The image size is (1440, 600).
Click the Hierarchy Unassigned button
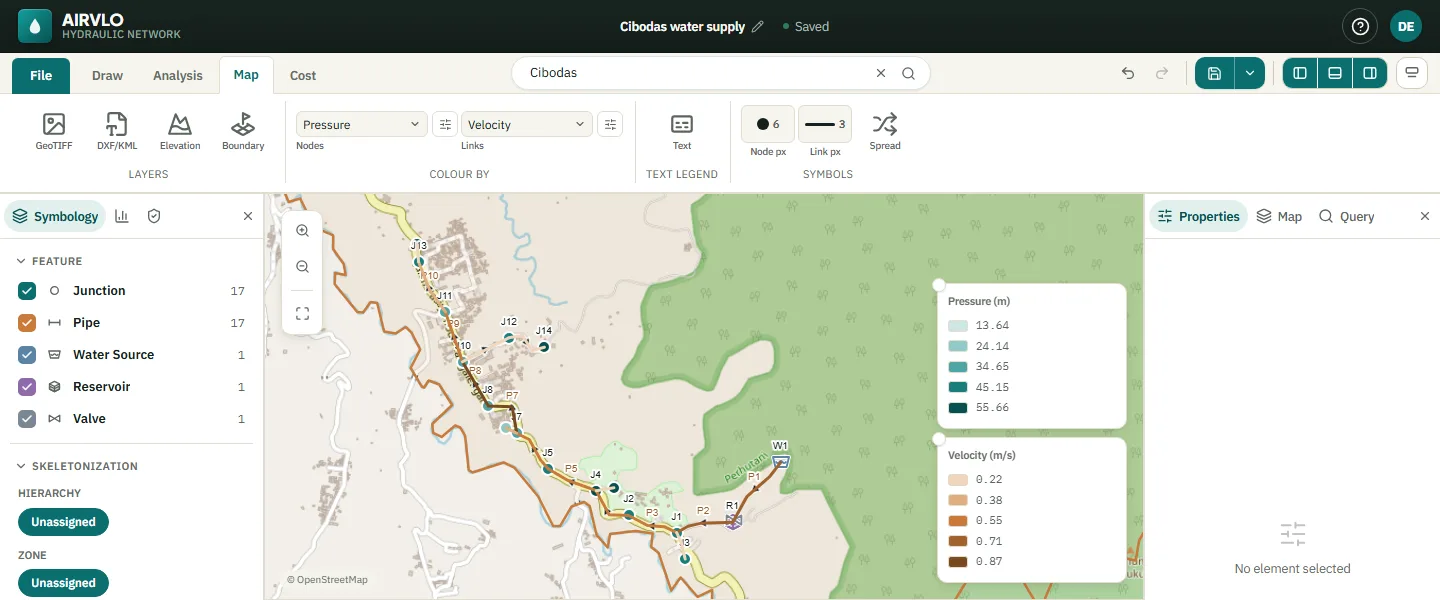point(63,522)
